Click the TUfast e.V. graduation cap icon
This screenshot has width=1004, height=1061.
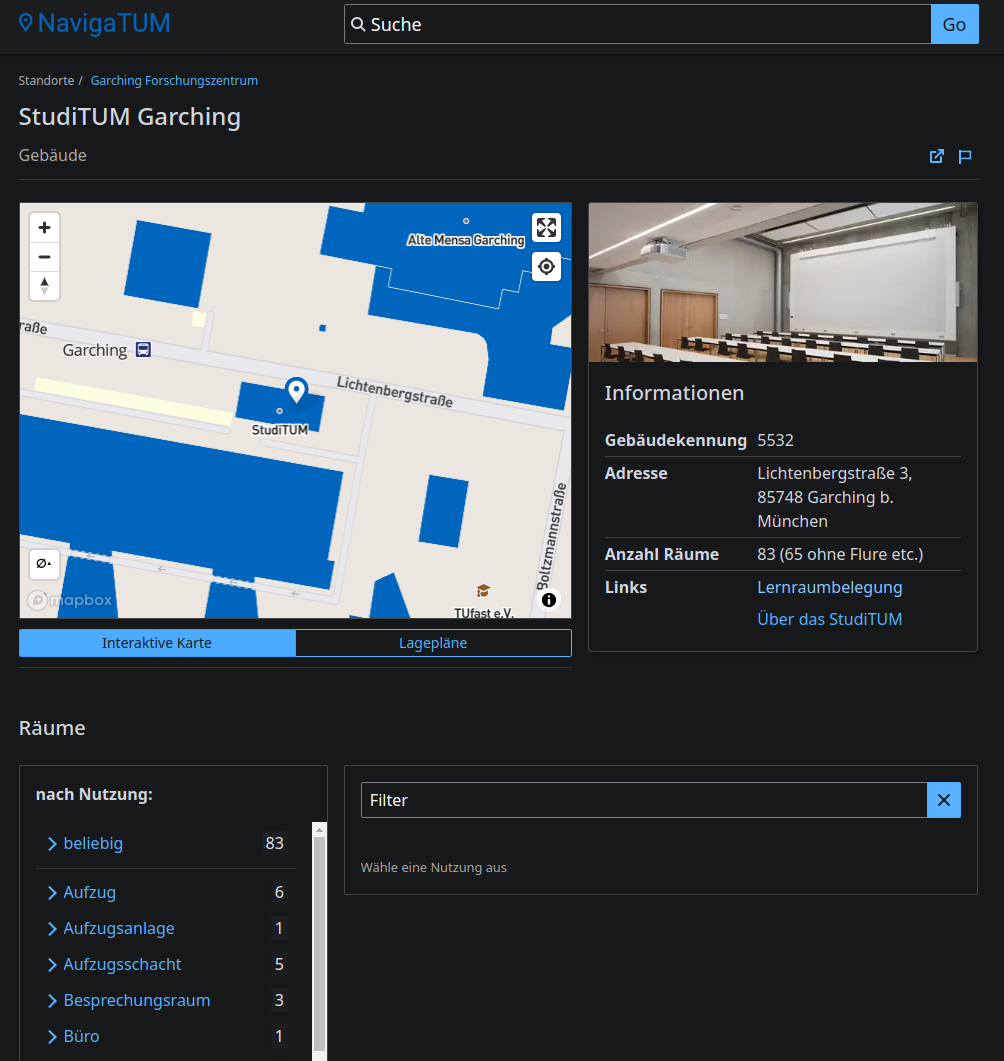tap(483, 591)
